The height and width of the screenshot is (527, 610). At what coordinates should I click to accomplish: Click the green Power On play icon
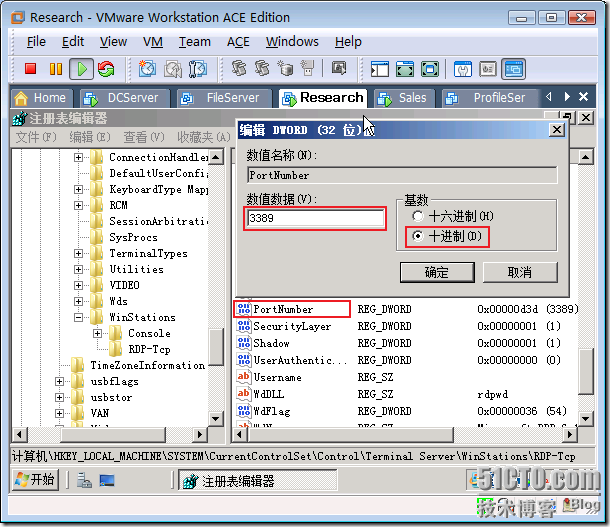82,69
